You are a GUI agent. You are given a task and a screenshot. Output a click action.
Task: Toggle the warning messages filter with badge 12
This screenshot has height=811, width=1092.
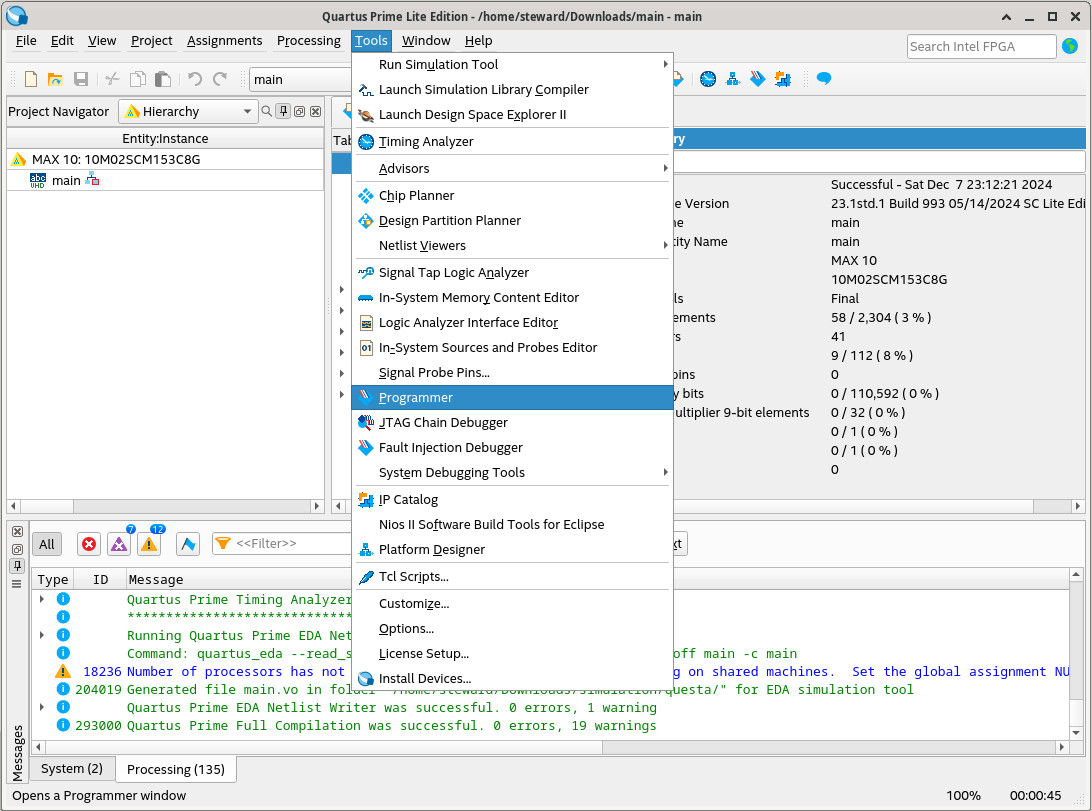[x=149, y=544]
